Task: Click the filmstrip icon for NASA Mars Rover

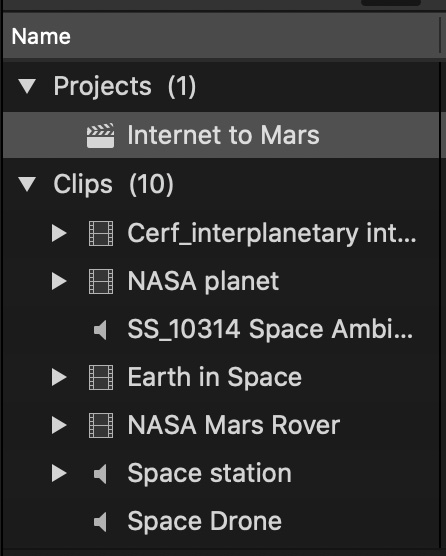Action: click(101, 425)
